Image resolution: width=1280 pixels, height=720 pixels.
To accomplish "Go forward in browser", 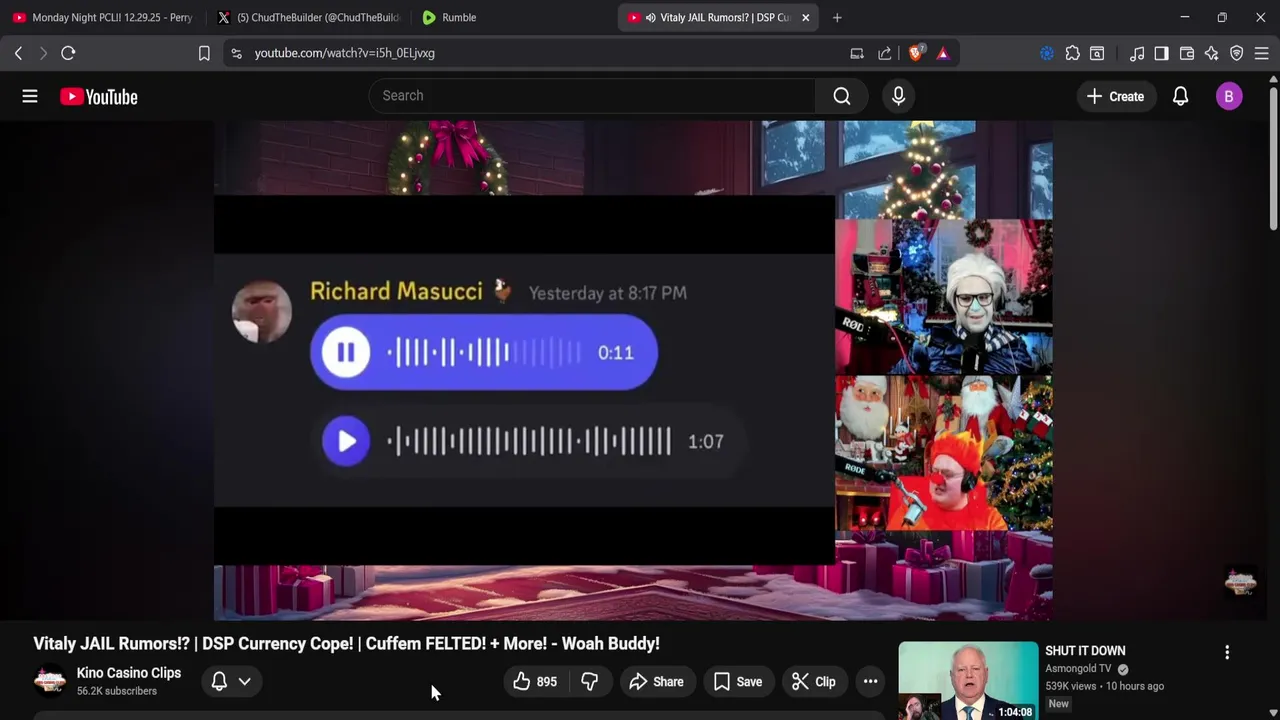I will coord(43,53).
